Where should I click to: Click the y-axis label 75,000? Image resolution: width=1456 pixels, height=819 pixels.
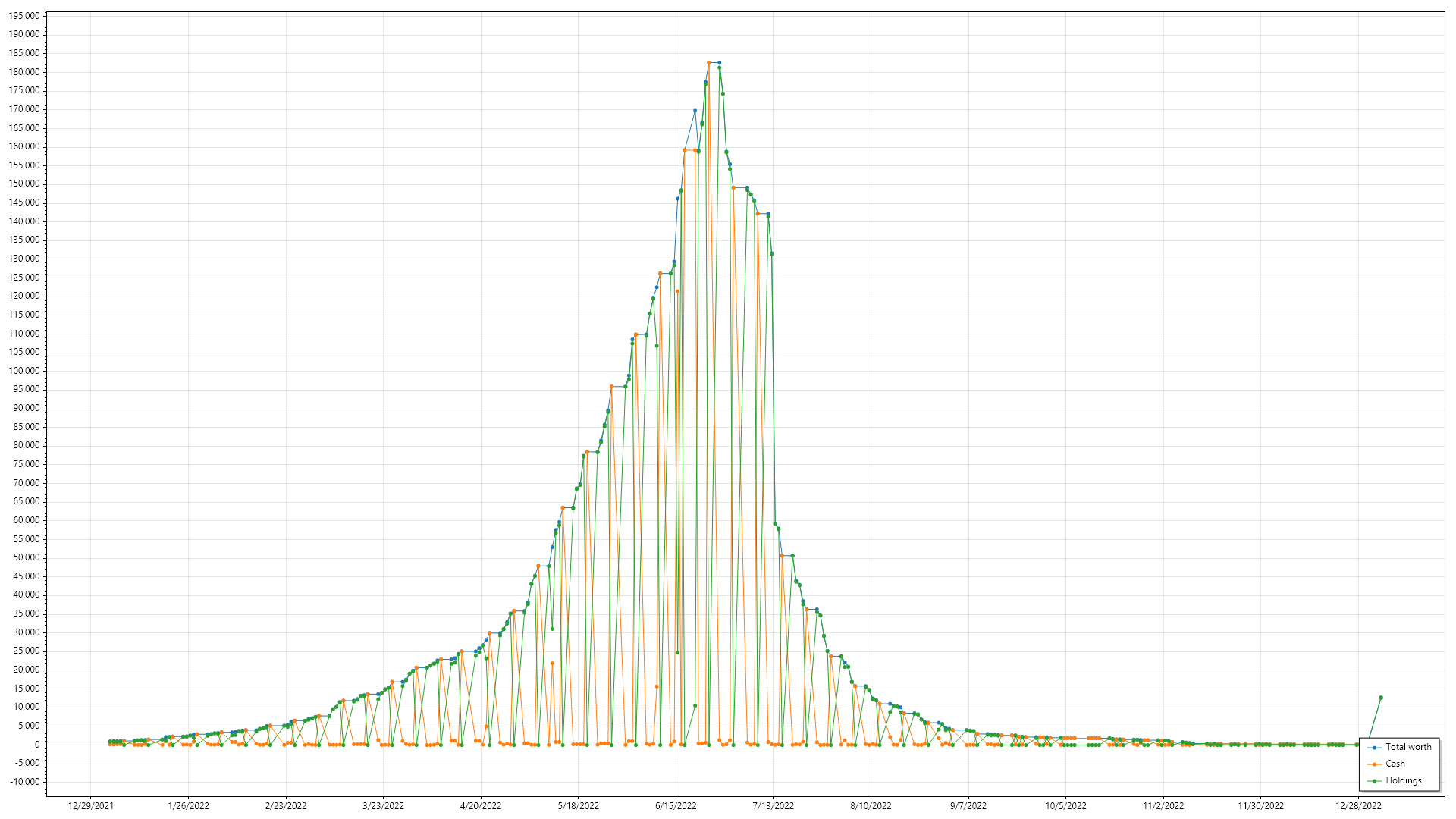26,464
